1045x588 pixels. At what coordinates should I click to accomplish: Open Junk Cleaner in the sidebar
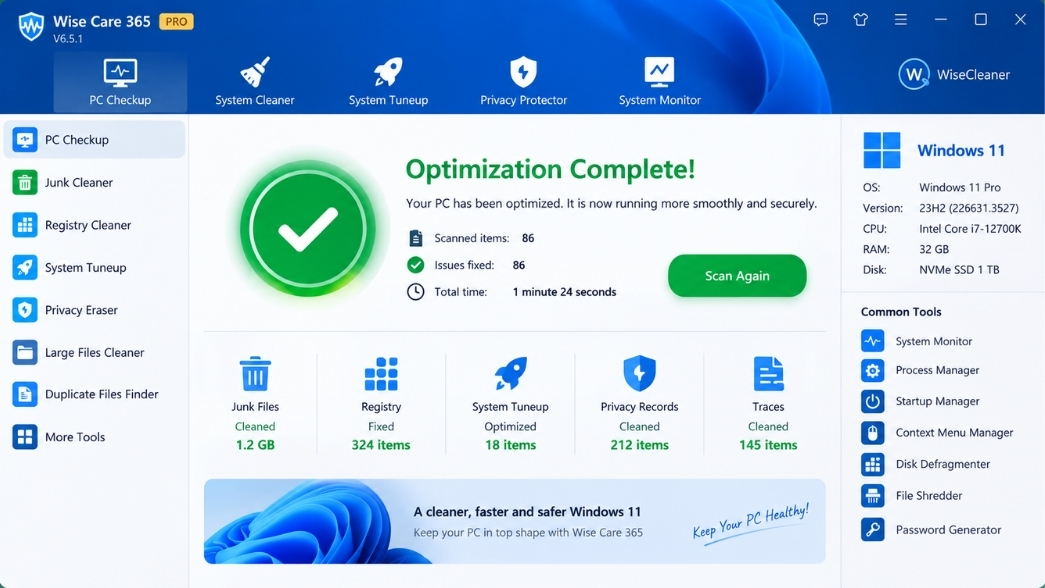(x=94, y=182)
